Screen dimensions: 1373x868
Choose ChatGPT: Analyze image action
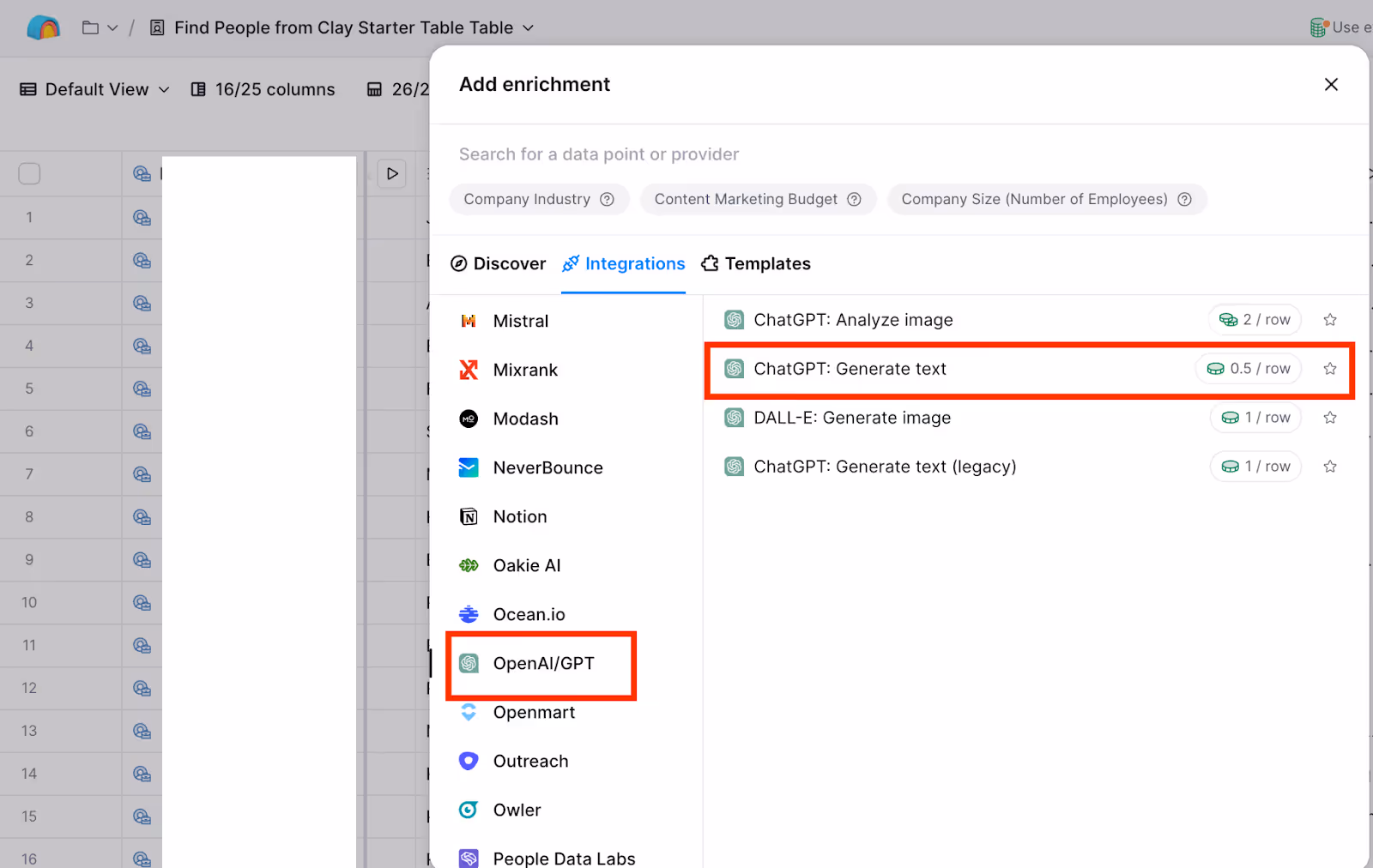1030,320
